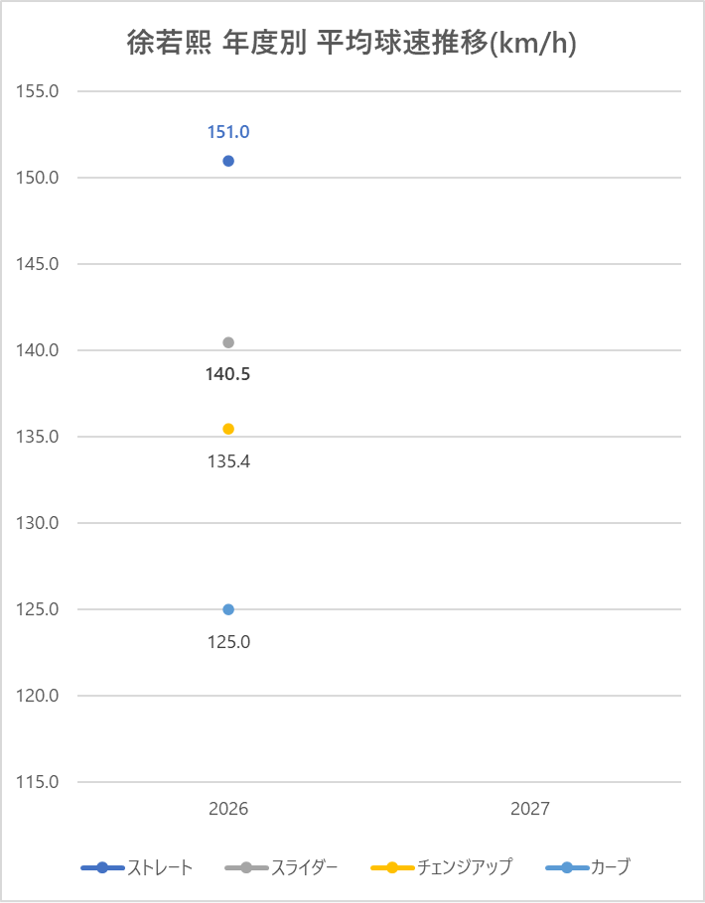The width and height of the screenshot is (705, 903).
Task: Click the 130.0 vertical axis label
Action: (40, 523)
